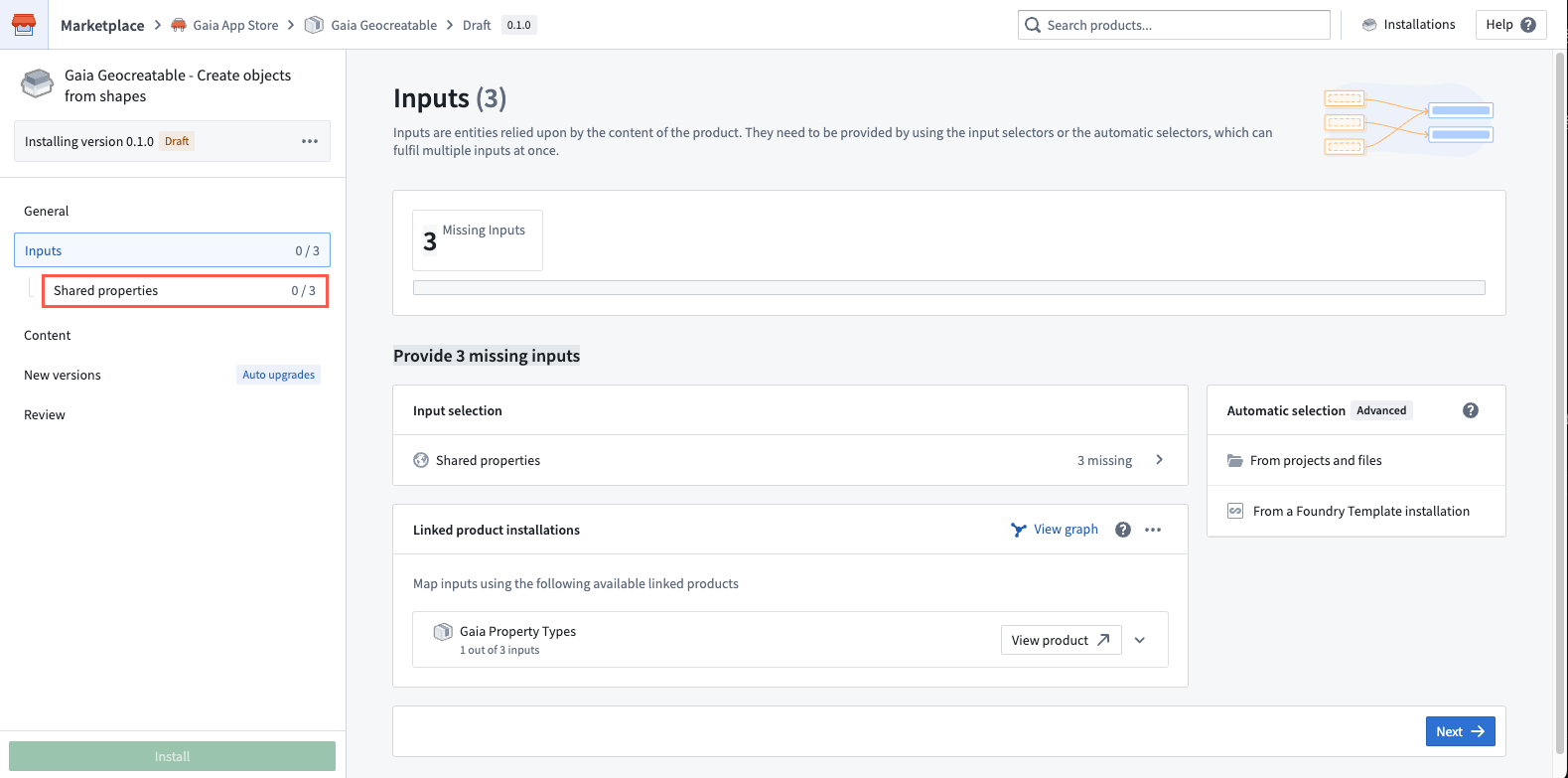
Task: Click the magnifier icon in the search box
Action: 1033,25
